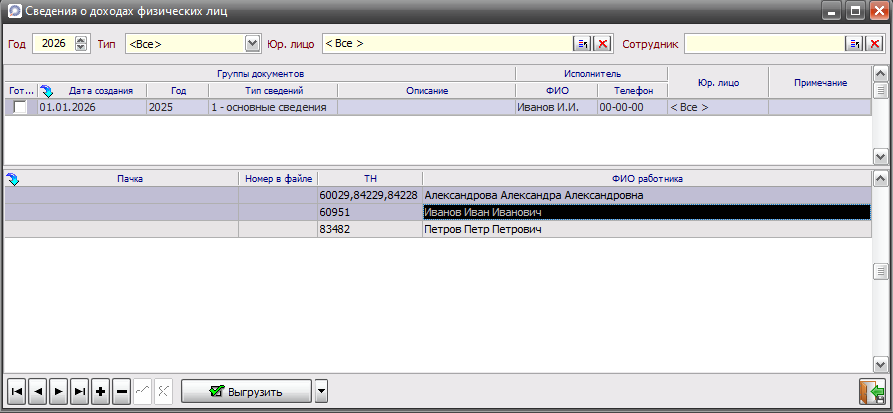893x413 pixels.
Task: Click exit door icon at bottom right
Action: [873, 392]
